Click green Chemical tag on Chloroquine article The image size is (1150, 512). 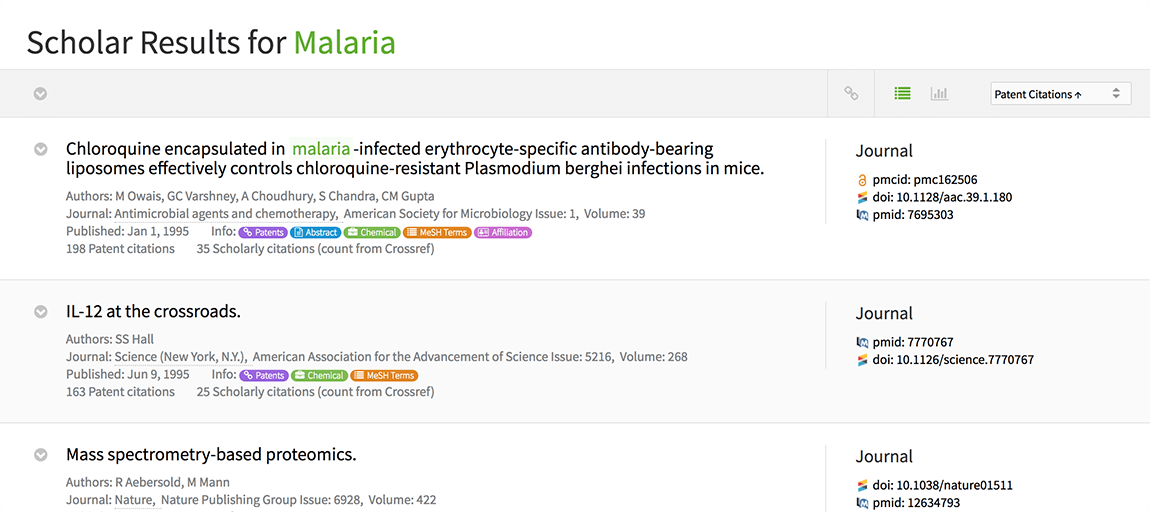pos(372,233)
